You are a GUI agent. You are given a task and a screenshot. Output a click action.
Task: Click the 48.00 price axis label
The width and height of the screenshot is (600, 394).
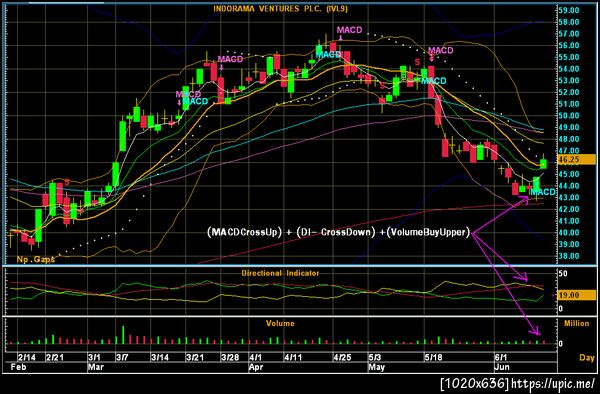click(569, 139)
